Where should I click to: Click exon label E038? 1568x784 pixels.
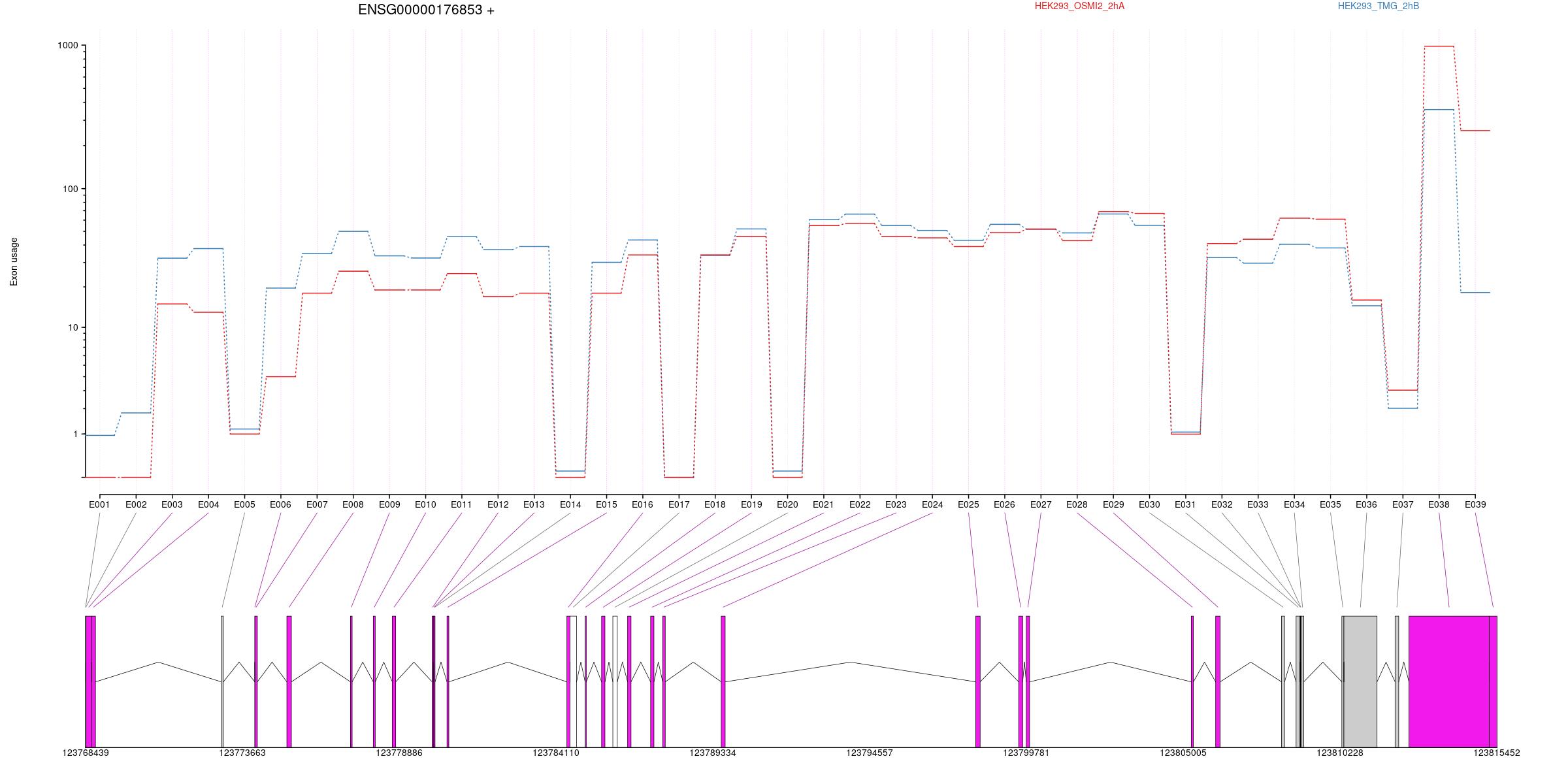pyautogui.click(x=1439, y=504)
